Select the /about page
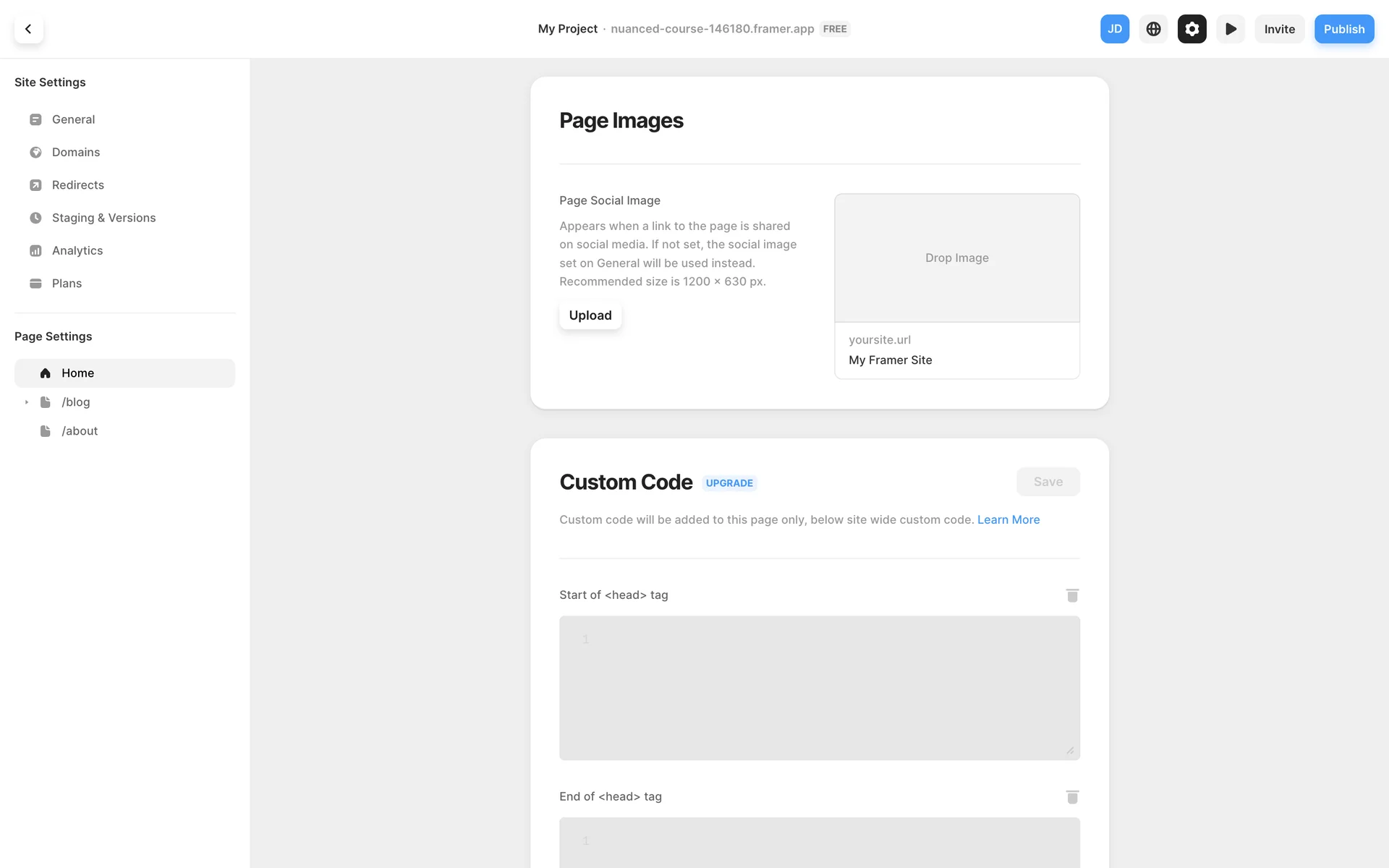 point(80,431)
